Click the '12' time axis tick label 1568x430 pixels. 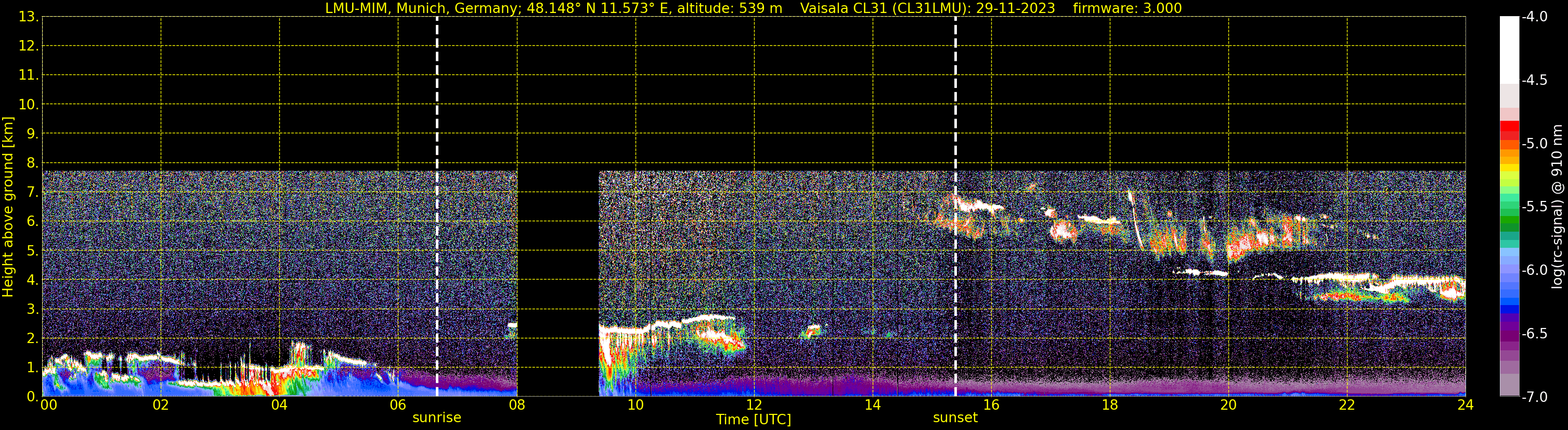click(754, 405)
